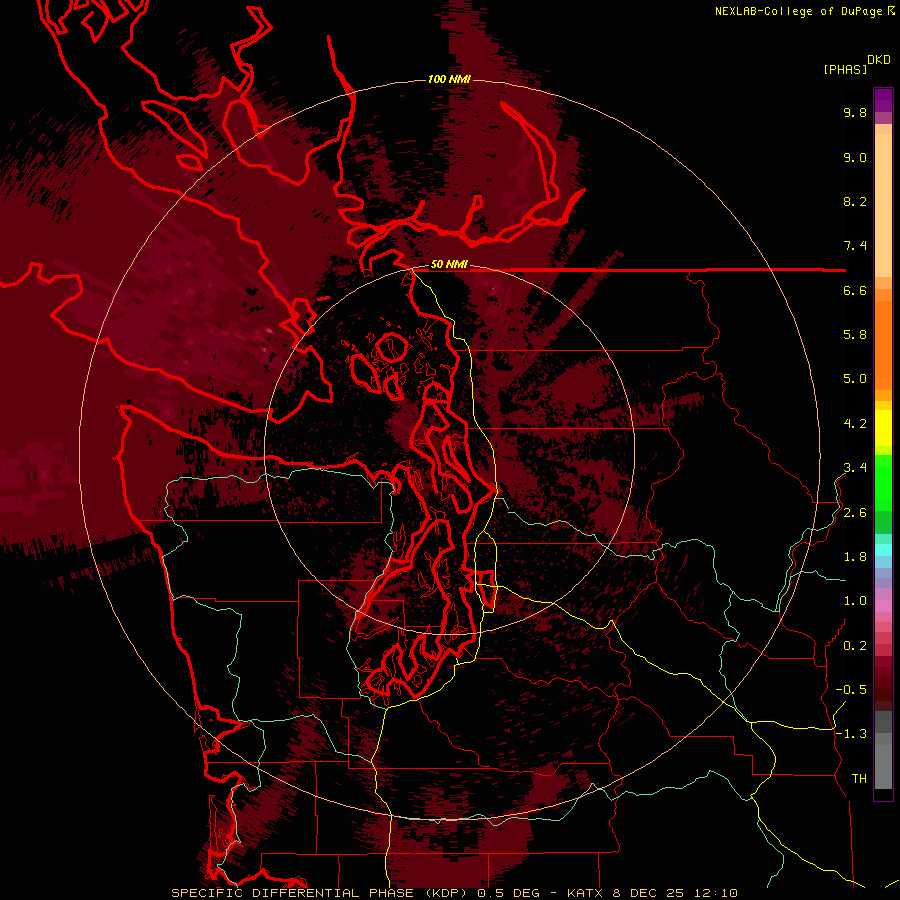Click the KATX station identifier in the caption
Screen dimensions: 900x900
coord(585,893)
